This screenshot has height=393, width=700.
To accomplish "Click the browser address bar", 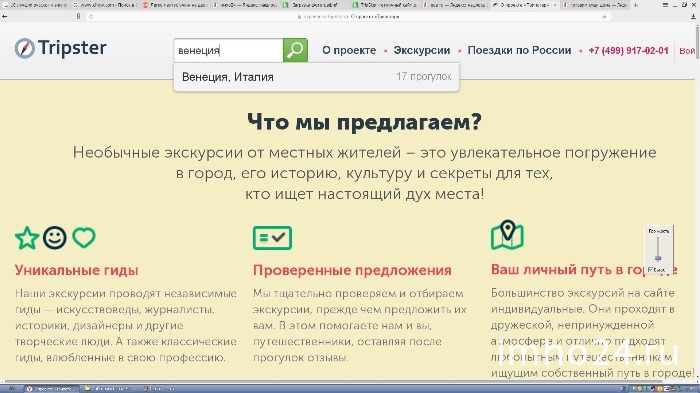I will pos(348,17).
